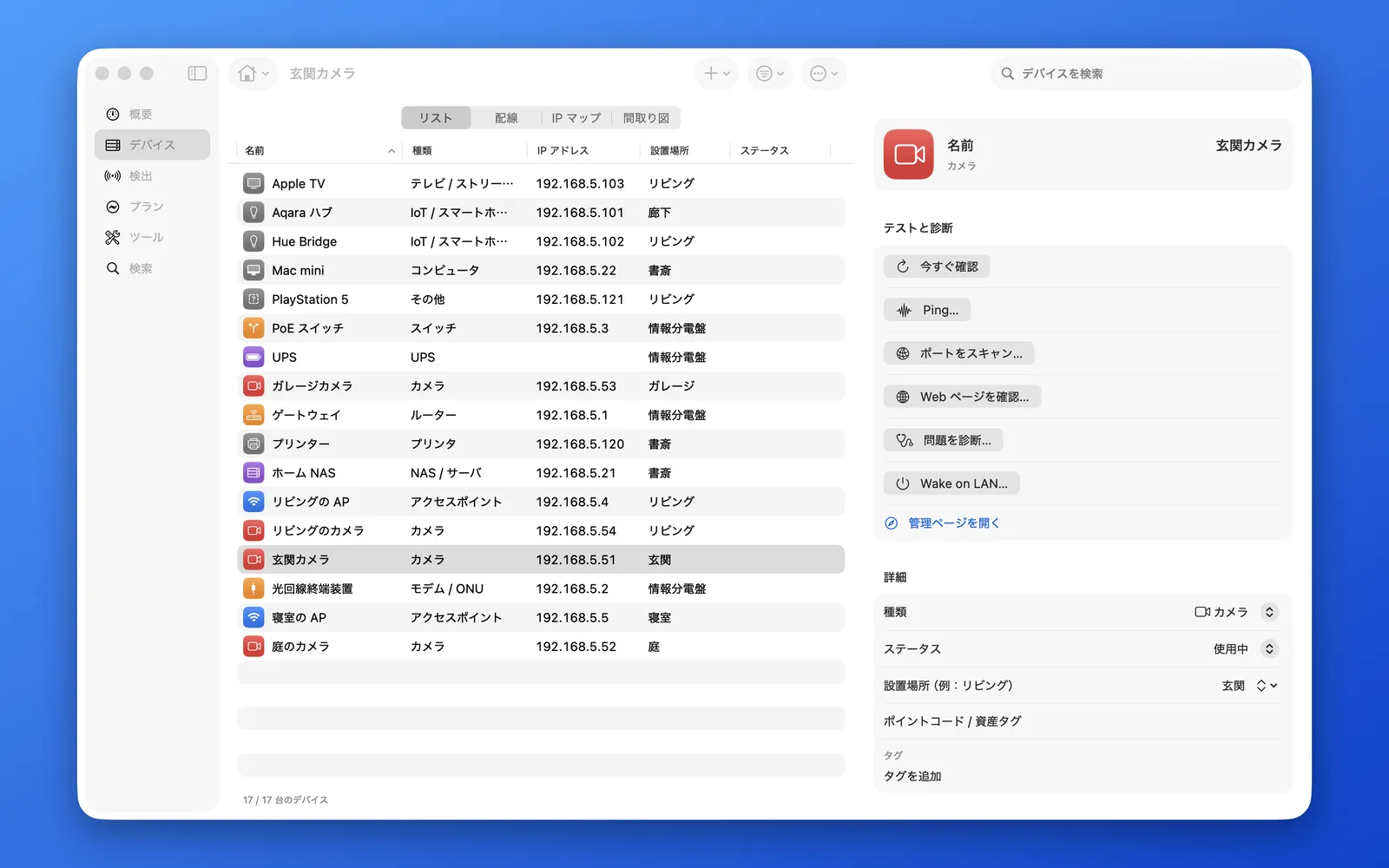The height and width of the screenshot is (868, 1389).
Task: Click the ホーム NAS server icon
Action: pyautogui.click(x=253, y=473)
